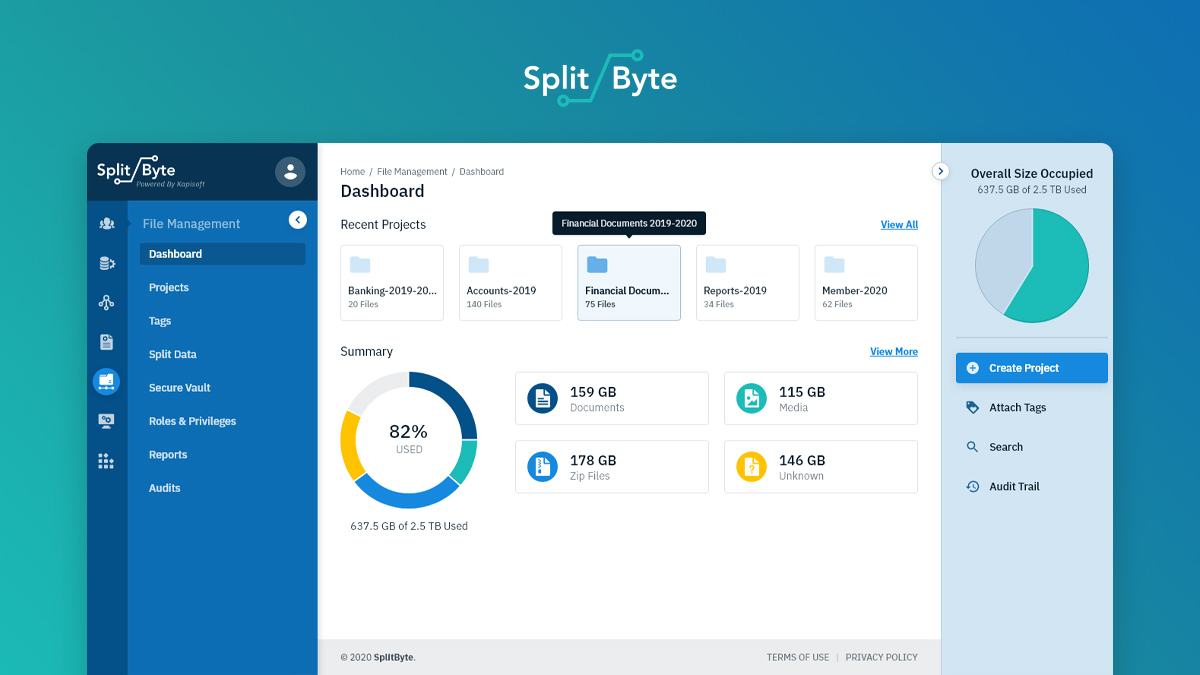
Task: Click the Member-2020 folder icon
Action: click(834, 265)
